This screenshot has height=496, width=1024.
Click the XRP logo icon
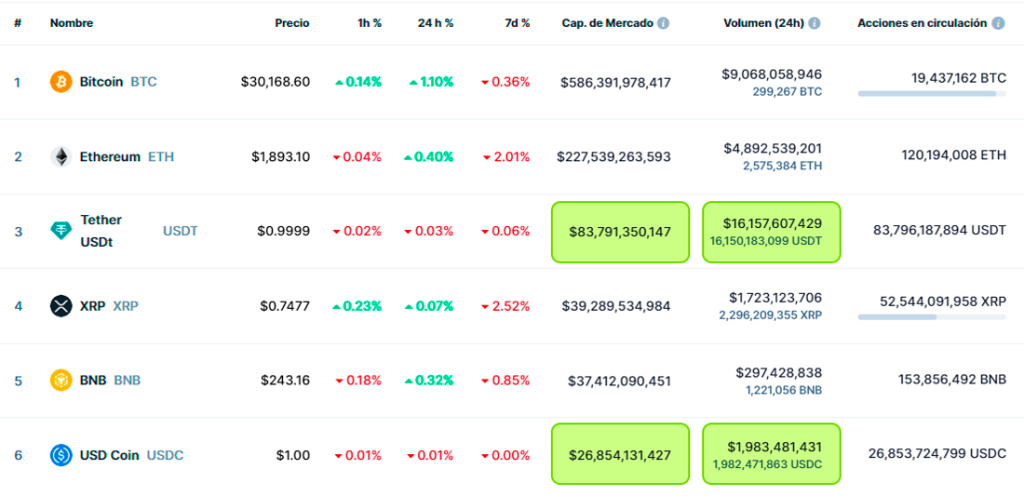[x=61, y=306]
